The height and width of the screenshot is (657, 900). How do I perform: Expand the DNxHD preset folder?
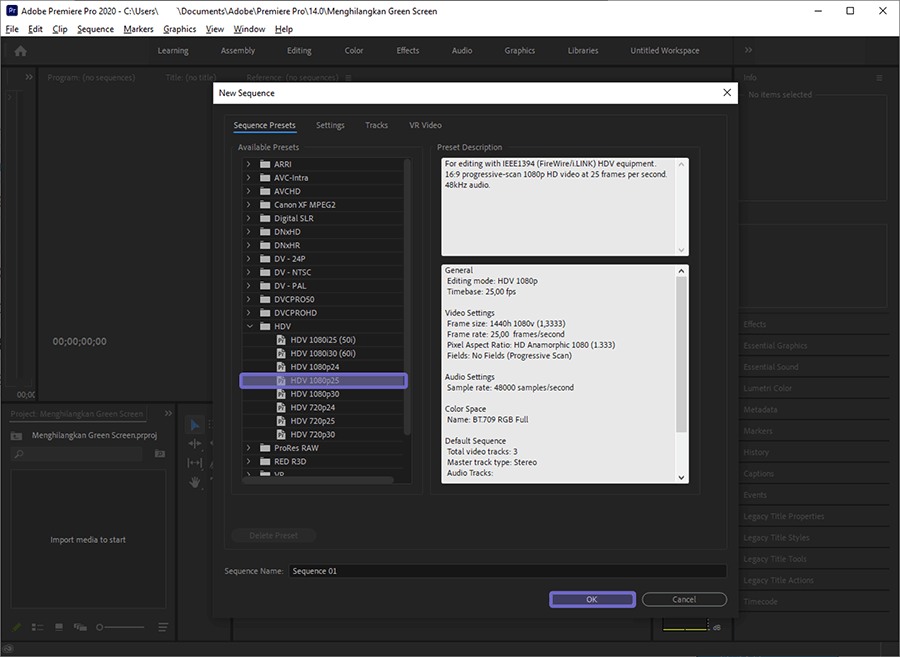[x=249, y=231]
